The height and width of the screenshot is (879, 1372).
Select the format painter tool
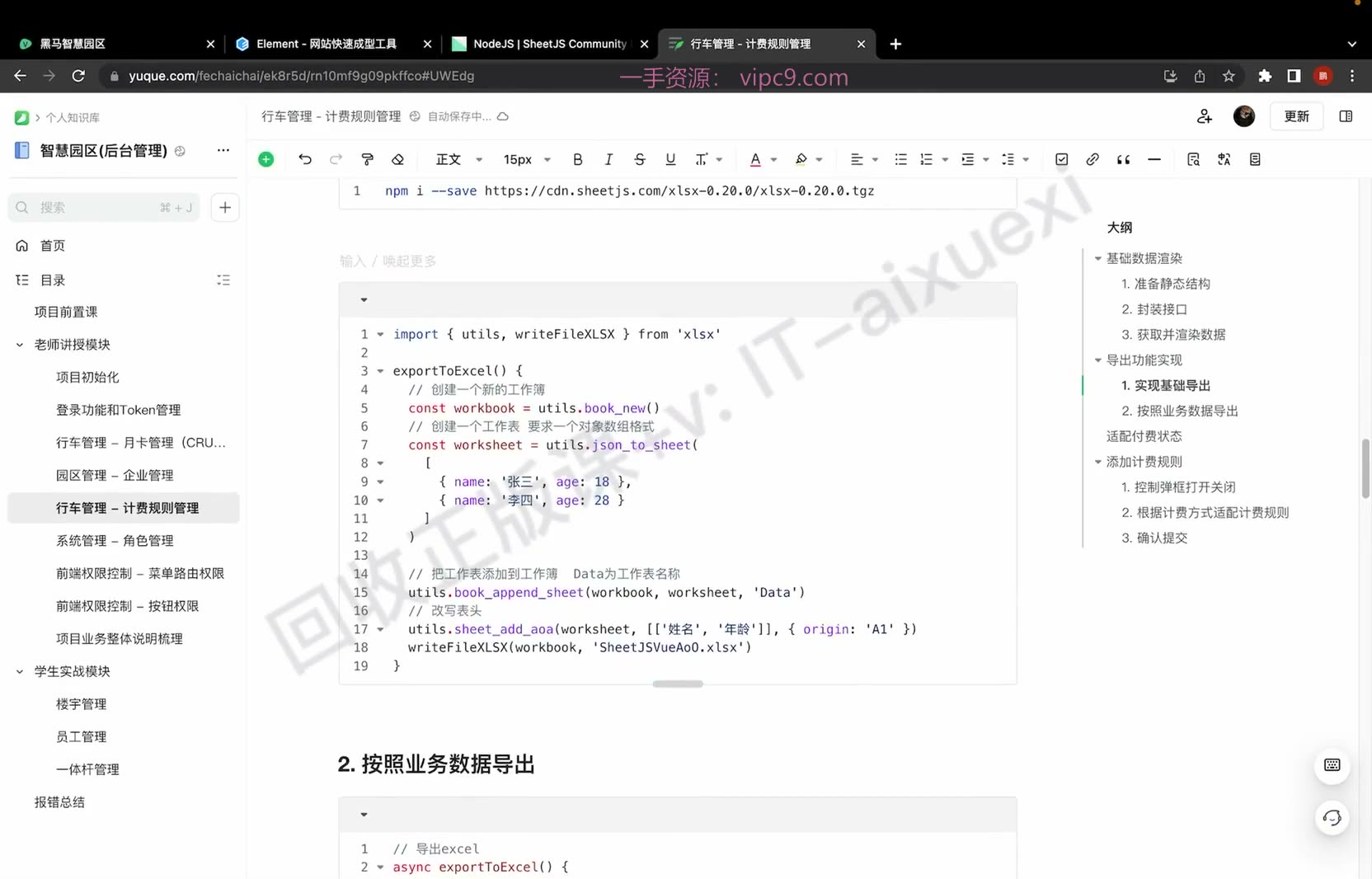click(x=368, y=159)
